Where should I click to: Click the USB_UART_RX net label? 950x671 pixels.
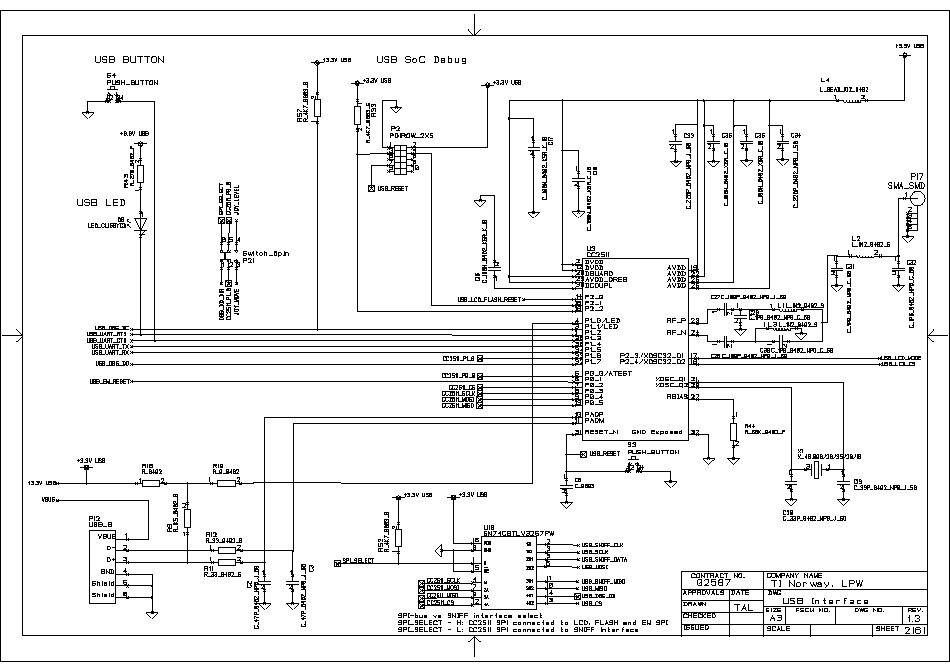coord(111,352)
